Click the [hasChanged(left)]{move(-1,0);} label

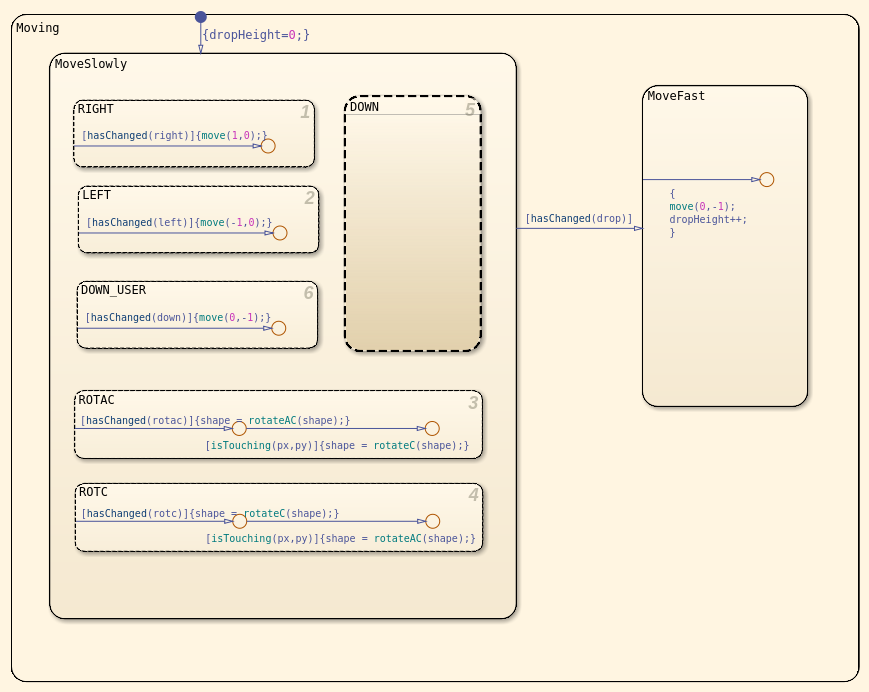click(x=180, y=222)
